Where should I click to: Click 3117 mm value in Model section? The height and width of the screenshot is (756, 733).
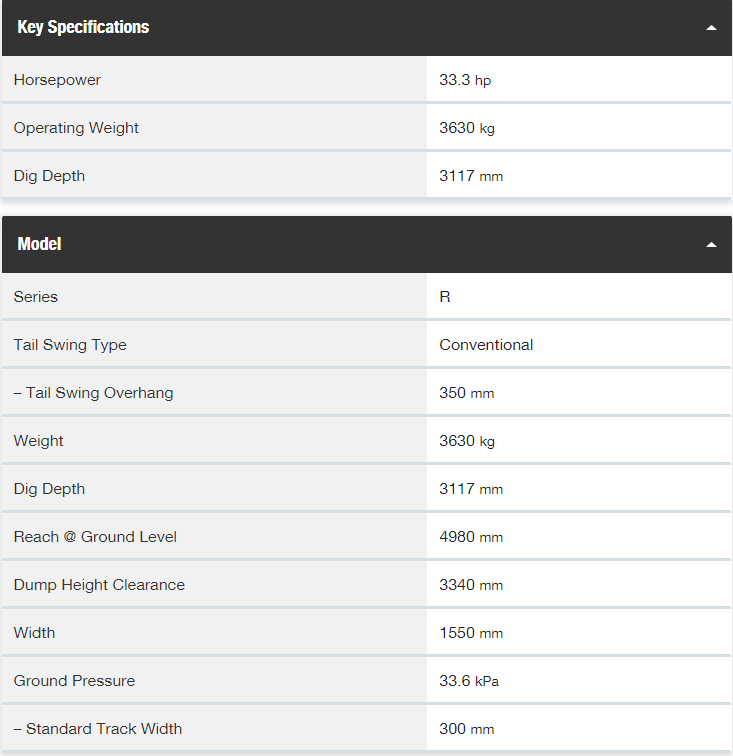pos(471,489)
